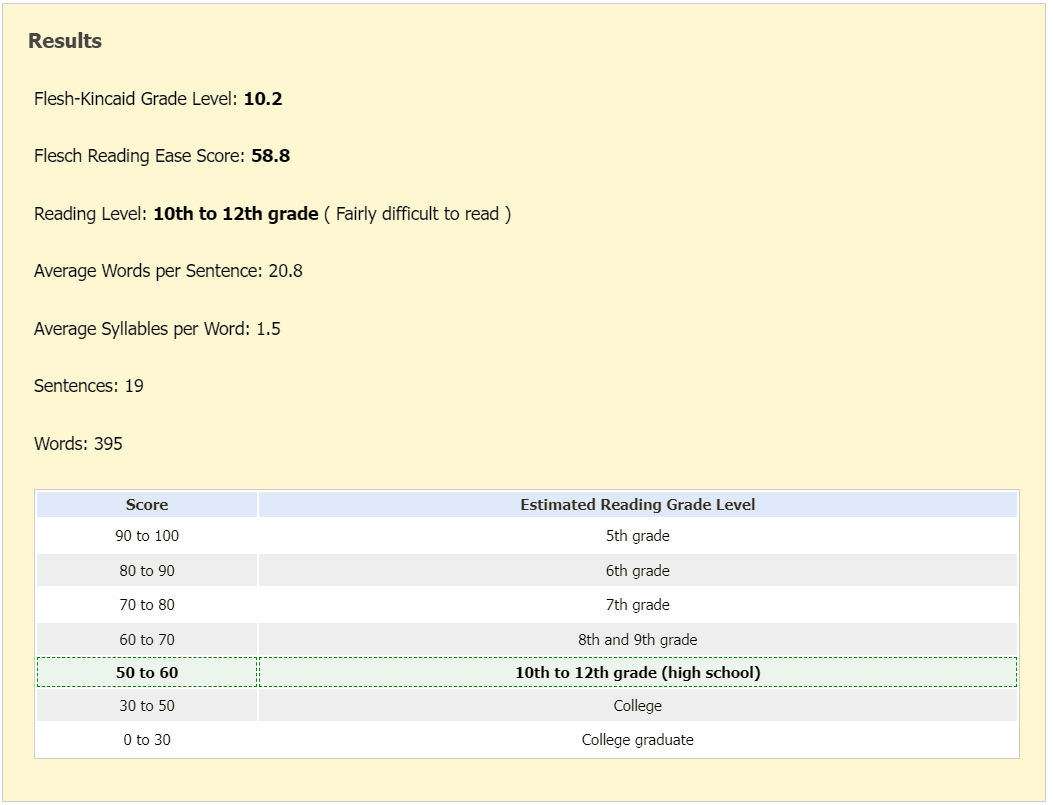Viewport: 1053px width, 805px height.
Task: Select the highlighted 50 to 60 cell
Action: 147,673
